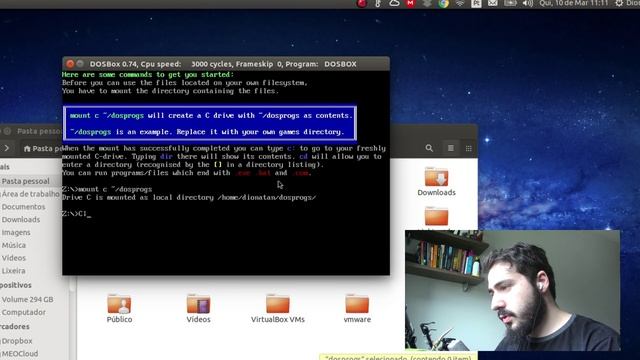The image size is (640, 360).
Task: Open the battery indicator menu
Action: [x=510, y=4]
